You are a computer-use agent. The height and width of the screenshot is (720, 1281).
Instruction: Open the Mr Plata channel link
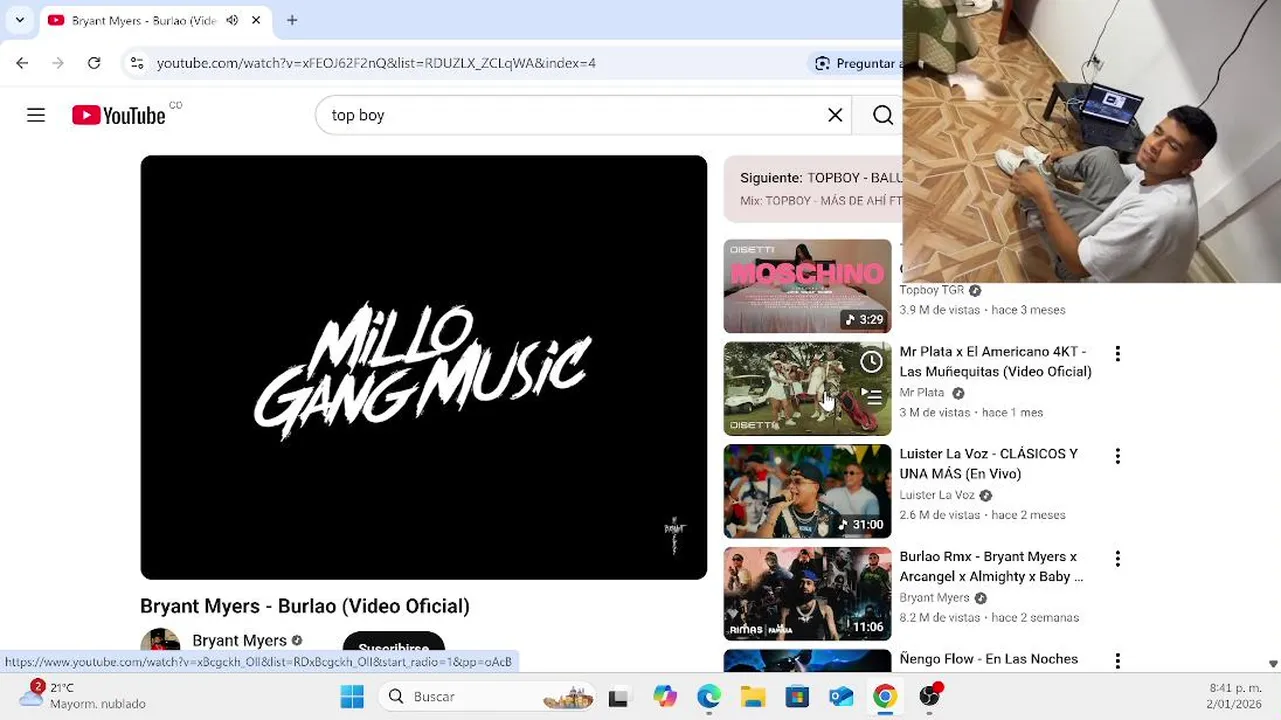[922, 393]
